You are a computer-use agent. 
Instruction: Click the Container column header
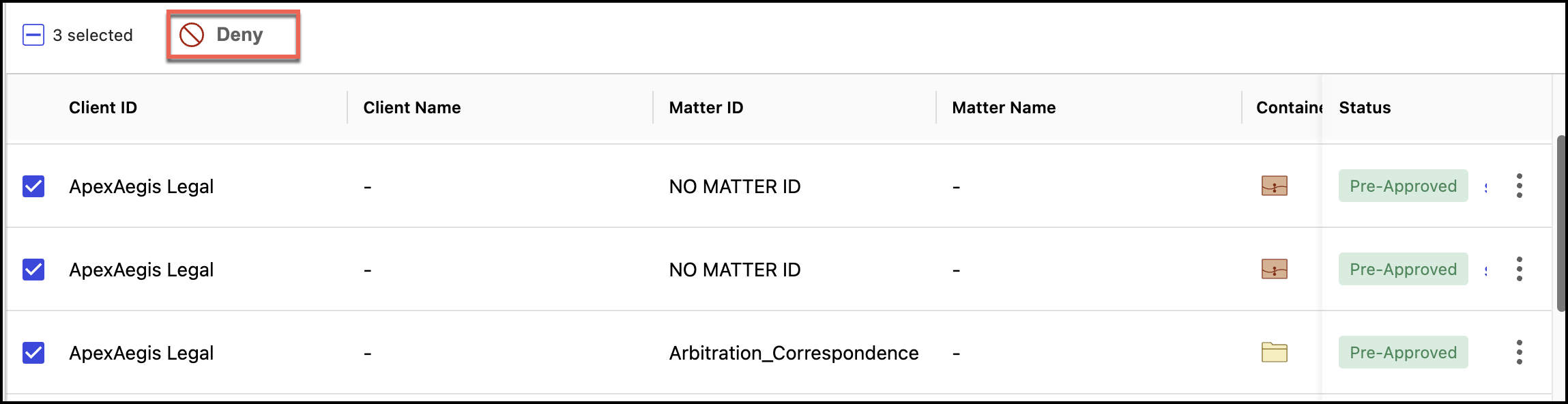pos(1288,108)
